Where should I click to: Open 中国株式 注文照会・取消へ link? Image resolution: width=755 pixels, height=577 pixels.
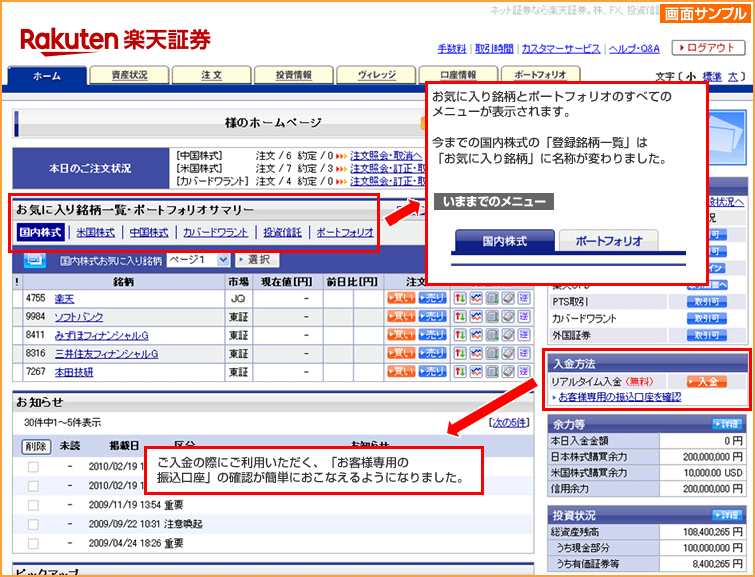coord(386,156)
